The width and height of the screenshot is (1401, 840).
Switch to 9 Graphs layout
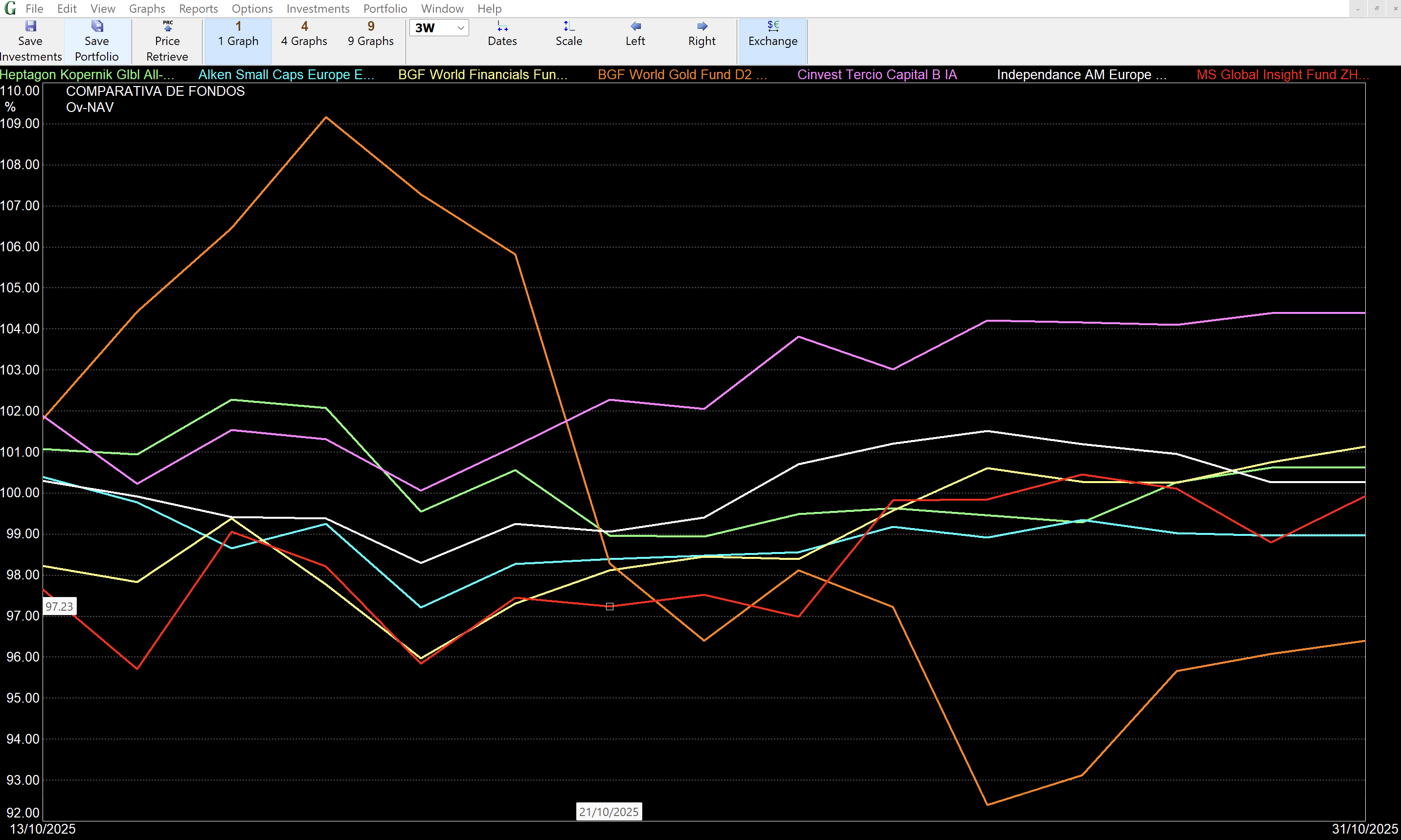tap(370, 34)
